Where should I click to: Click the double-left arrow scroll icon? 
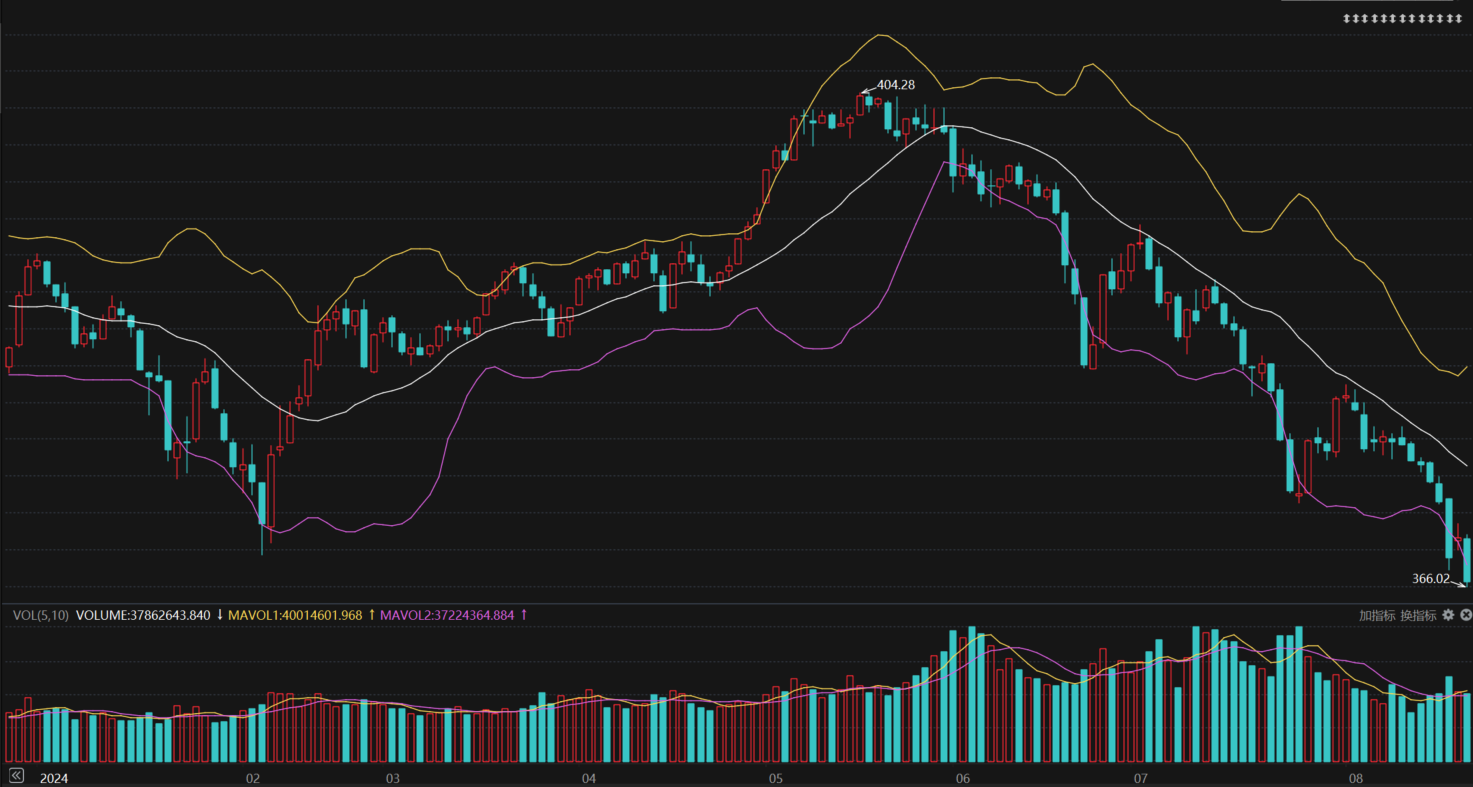tap(16, 776)
